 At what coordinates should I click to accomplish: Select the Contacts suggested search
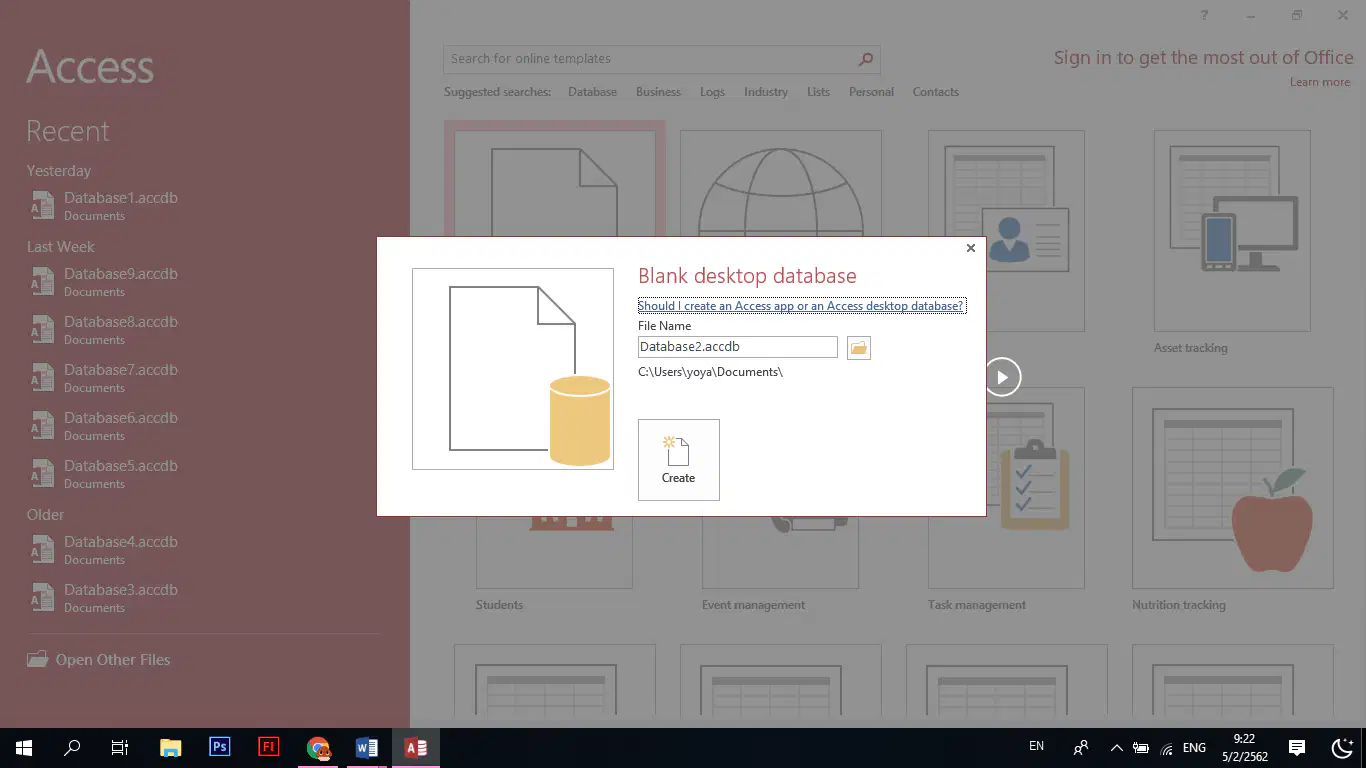pyautogui.click(x=935, y=92)
